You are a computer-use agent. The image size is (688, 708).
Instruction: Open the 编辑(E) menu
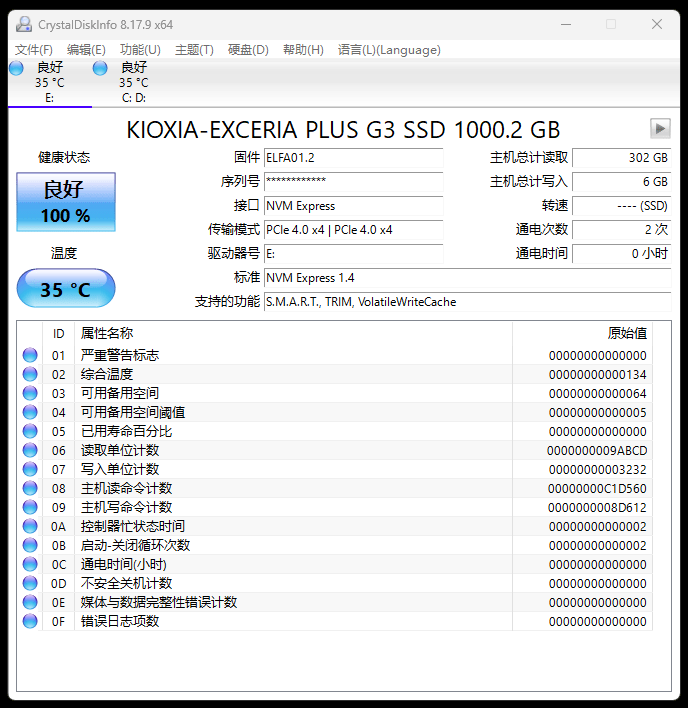(x=86, y=50)
